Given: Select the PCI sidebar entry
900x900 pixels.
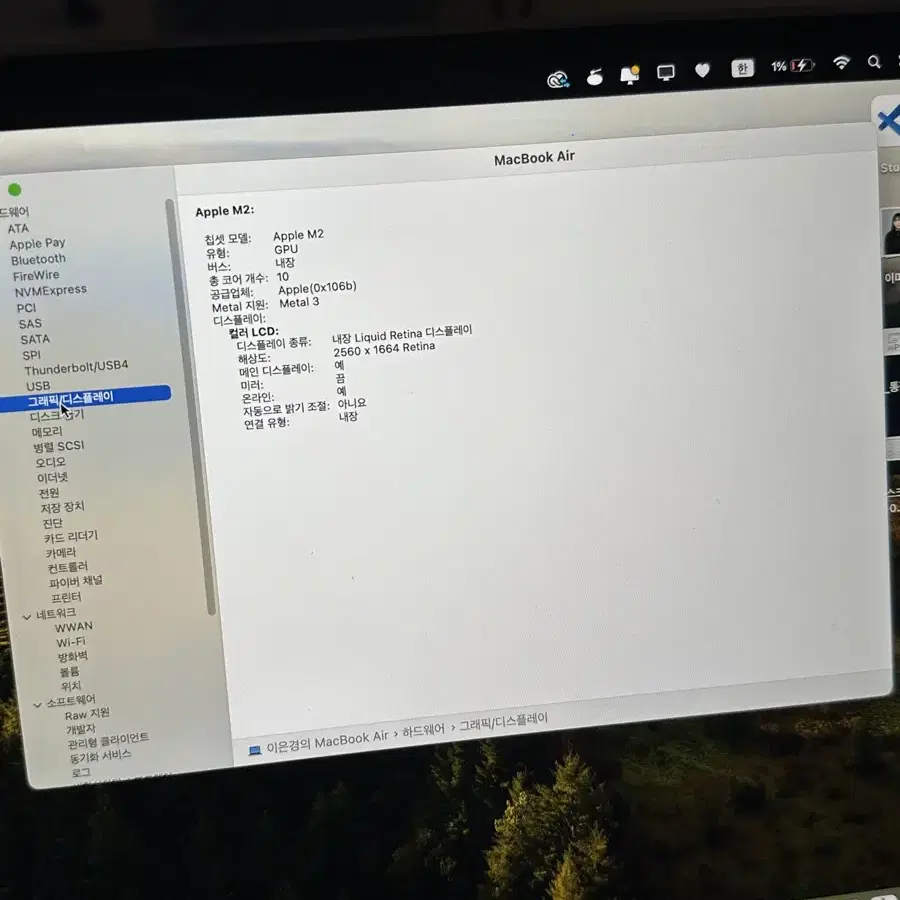Looking at the screenshot, I should 26,308.
